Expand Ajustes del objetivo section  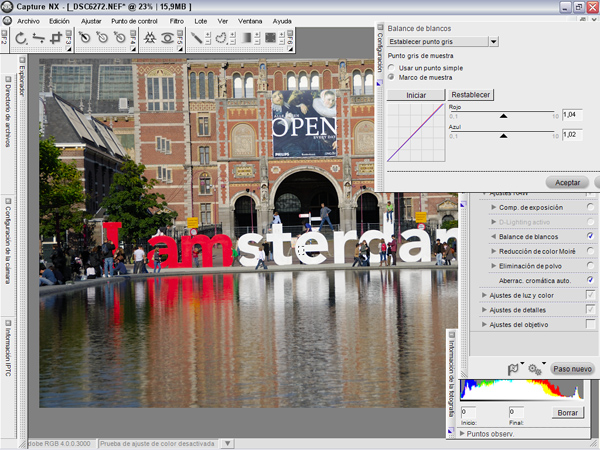pyautogui.click(x=484, y=324)
